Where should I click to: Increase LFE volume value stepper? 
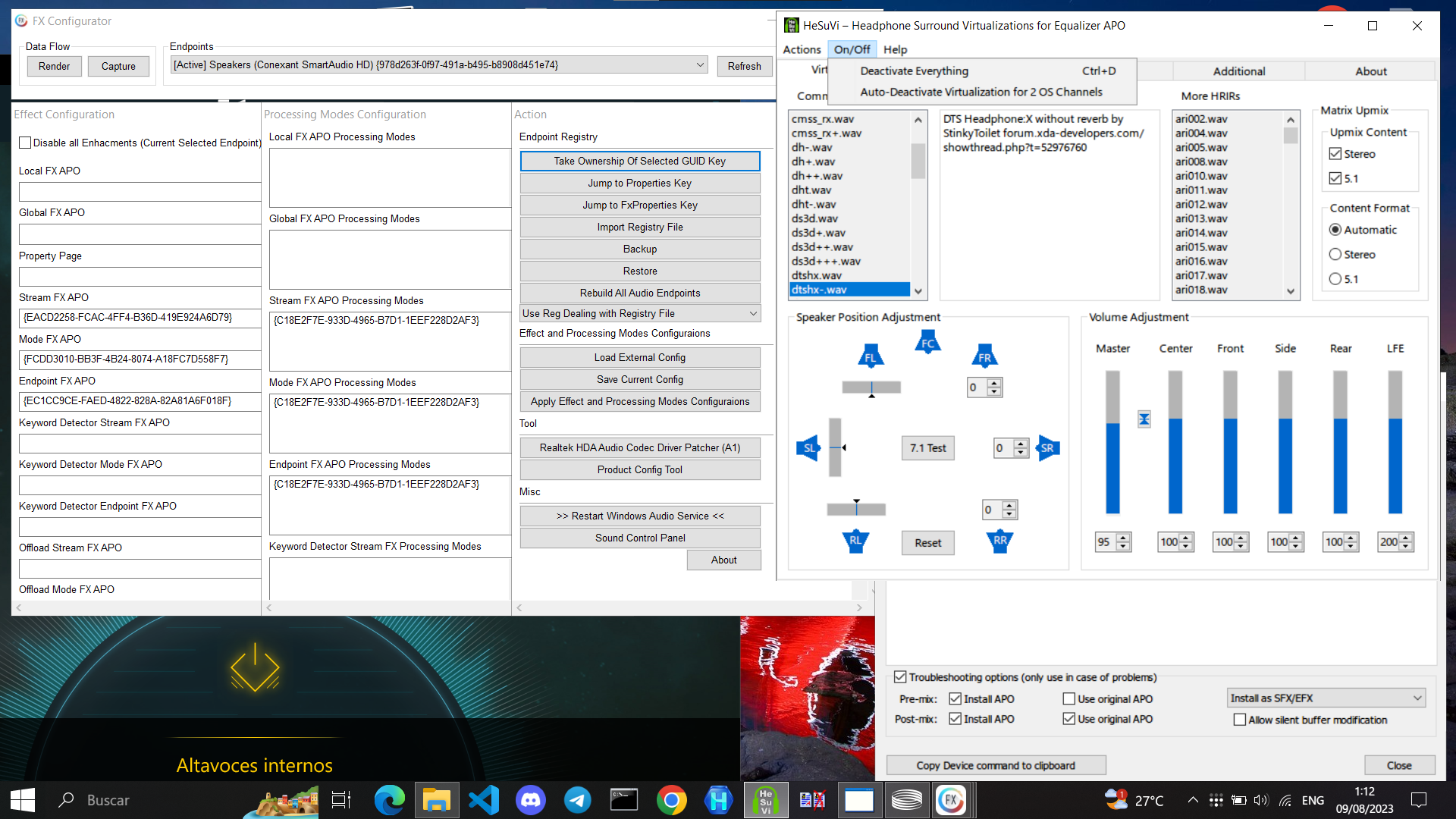pyautogui.click(x=1407, y=538)
